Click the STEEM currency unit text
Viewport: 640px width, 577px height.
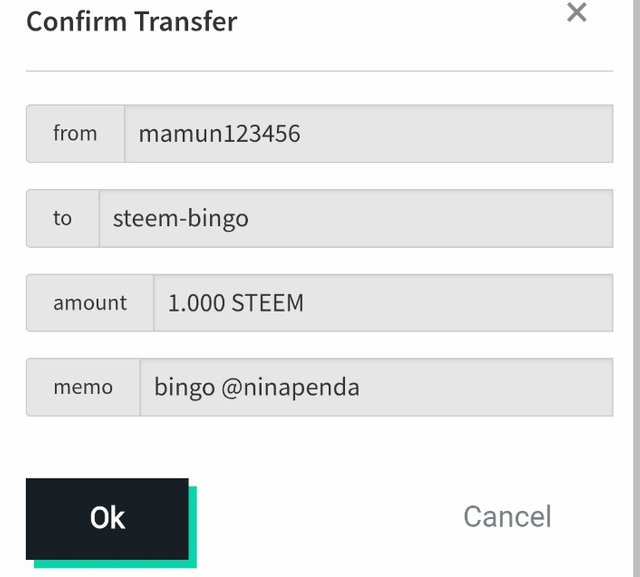(267, 302)
